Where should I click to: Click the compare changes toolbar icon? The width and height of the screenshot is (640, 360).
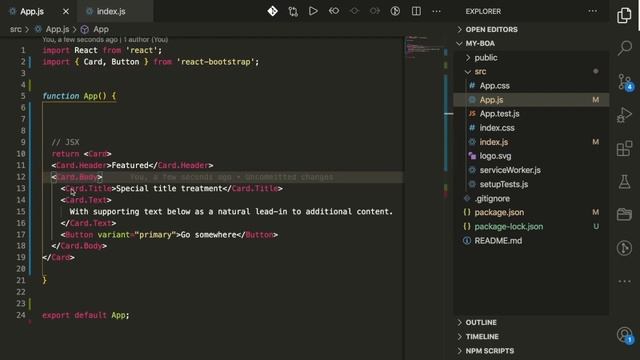pos(293,11)
